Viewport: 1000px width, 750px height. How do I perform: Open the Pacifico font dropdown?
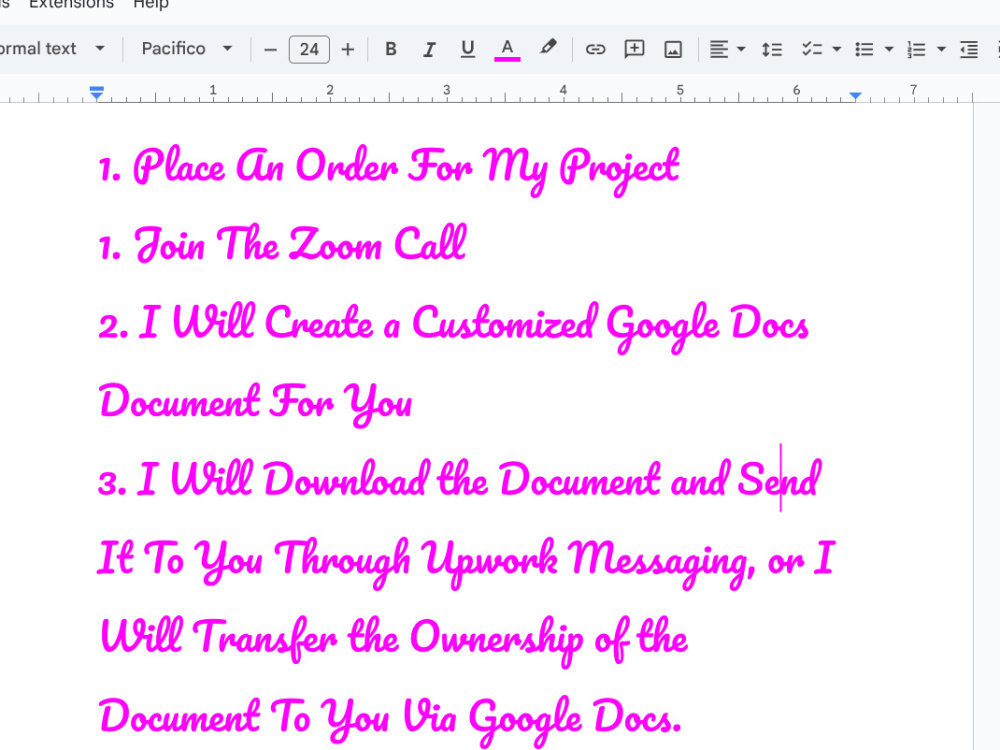[186, 48]
